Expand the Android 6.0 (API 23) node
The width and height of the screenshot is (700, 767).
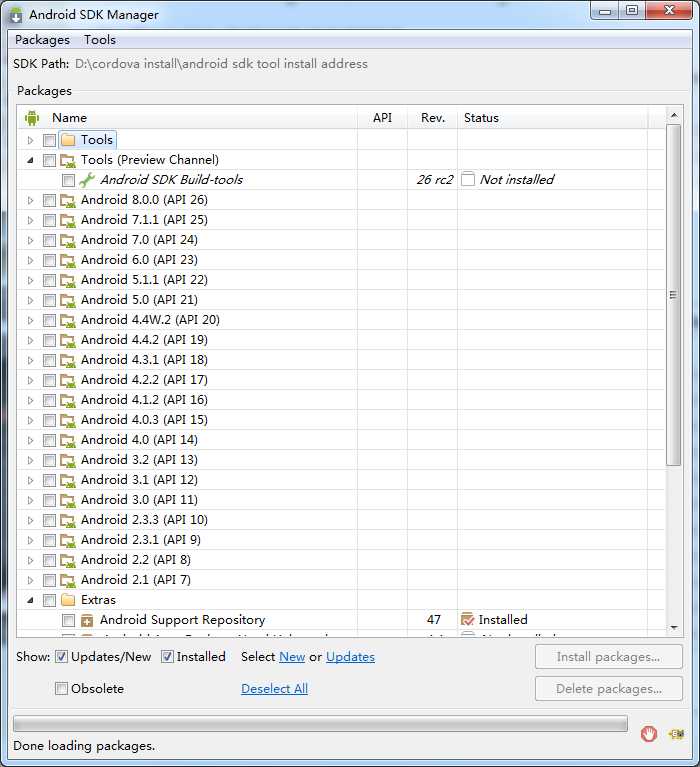(x=30, y=261)
